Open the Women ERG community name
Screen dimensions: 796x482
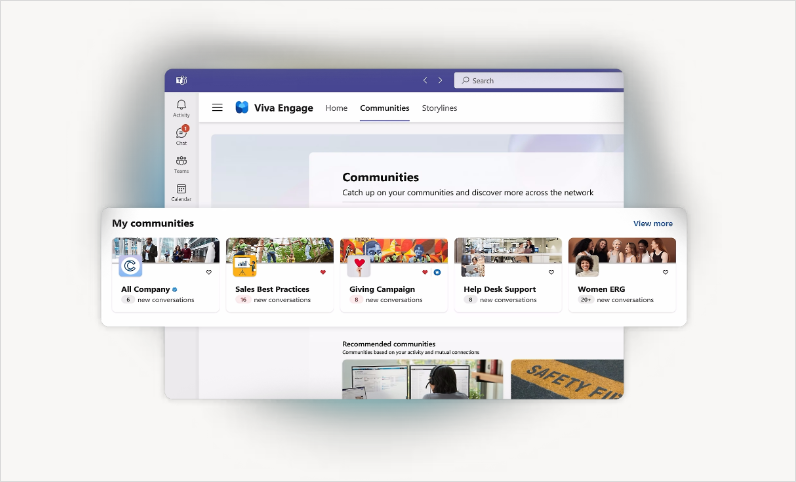click(x=601, y=289)
